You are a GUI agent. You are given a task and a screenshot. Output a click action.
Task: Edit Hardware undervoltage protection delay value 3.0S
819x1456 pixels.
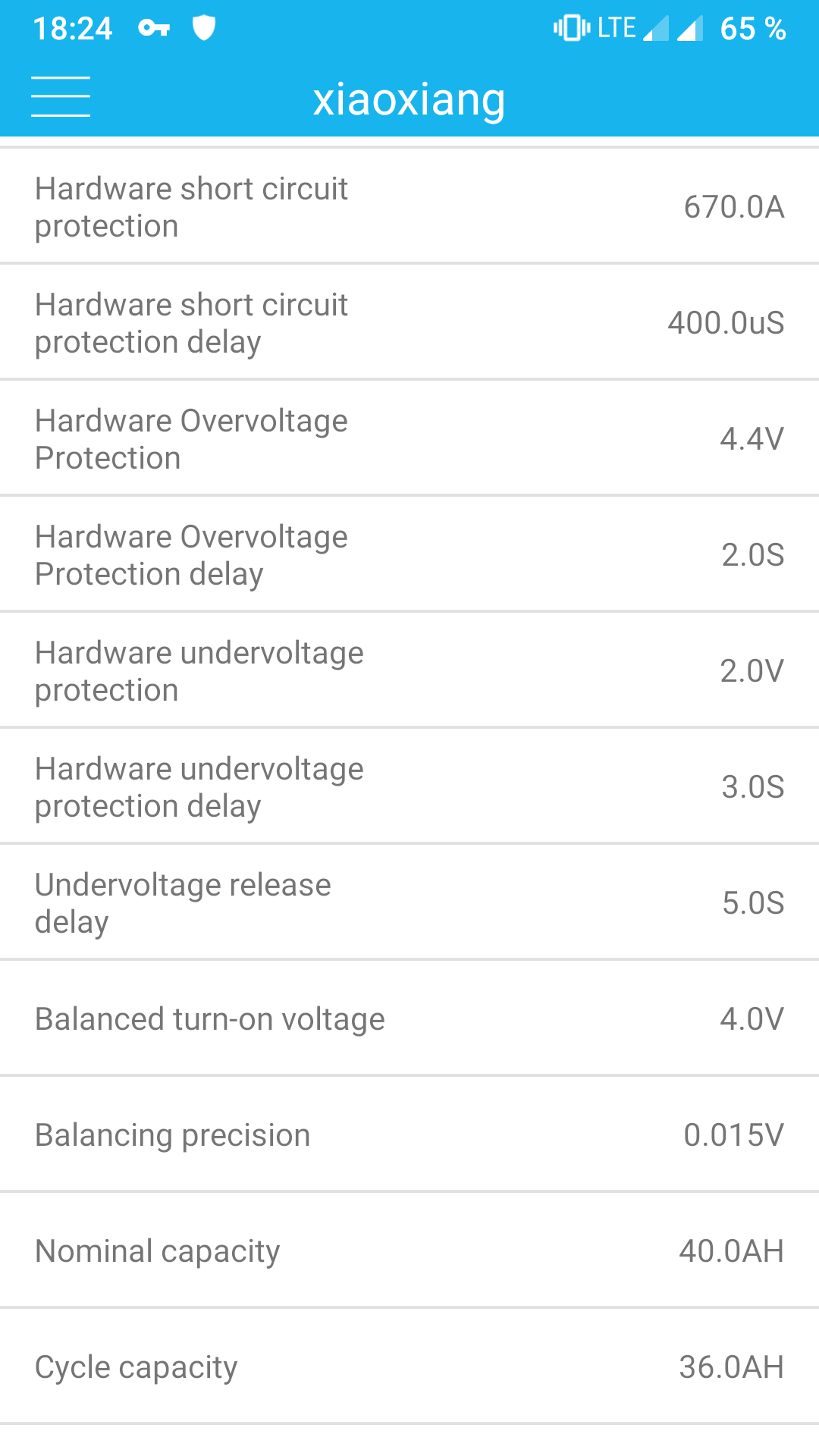coord(752,787)
